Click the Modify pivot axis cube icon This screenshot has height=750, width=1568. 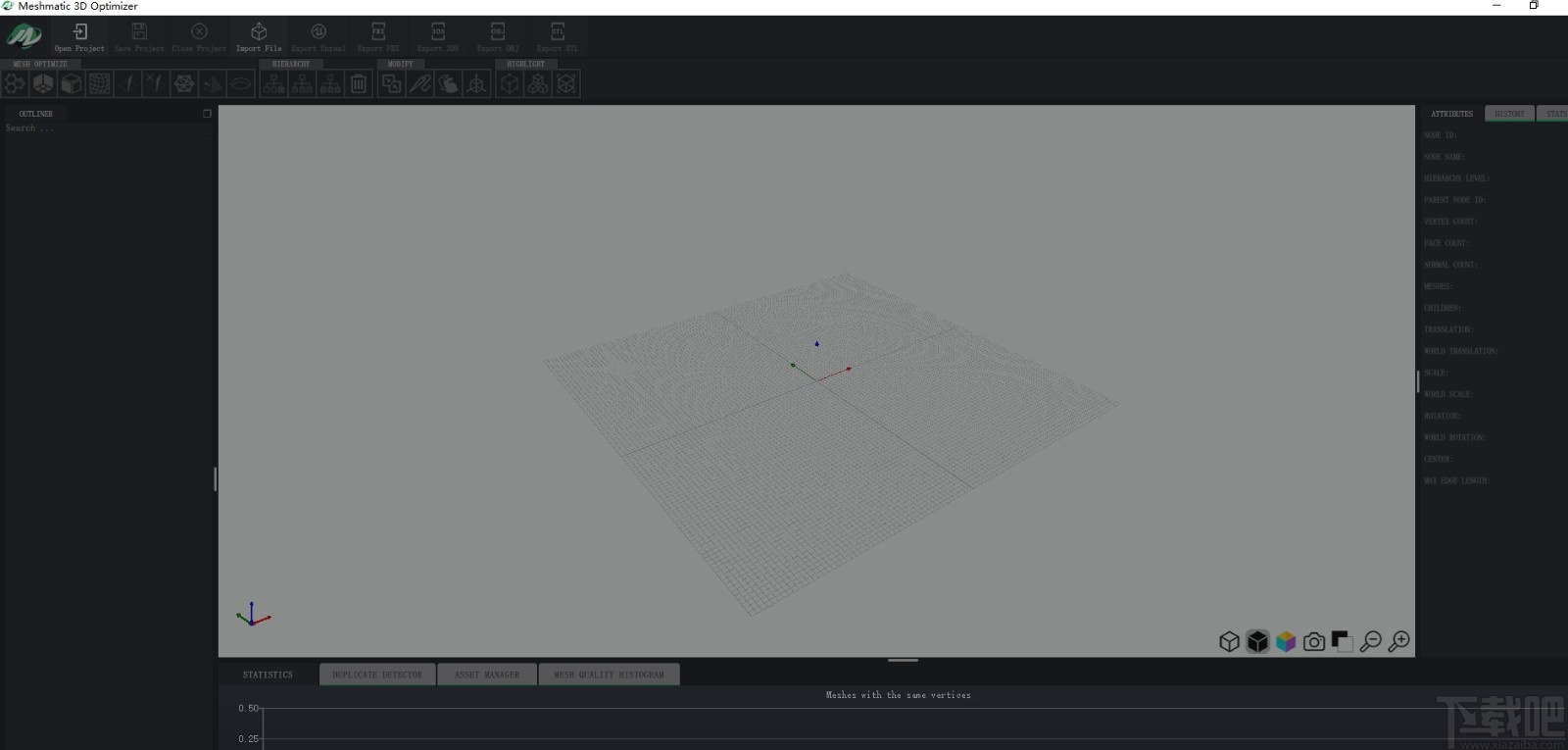tap(477, 84)
